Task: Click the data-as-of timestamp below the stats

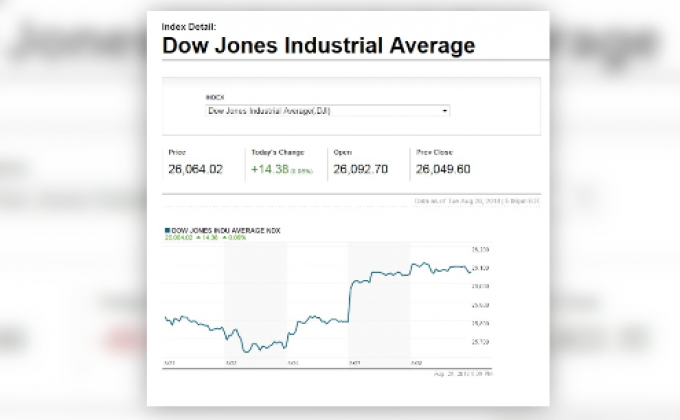Action: point(477,201)
